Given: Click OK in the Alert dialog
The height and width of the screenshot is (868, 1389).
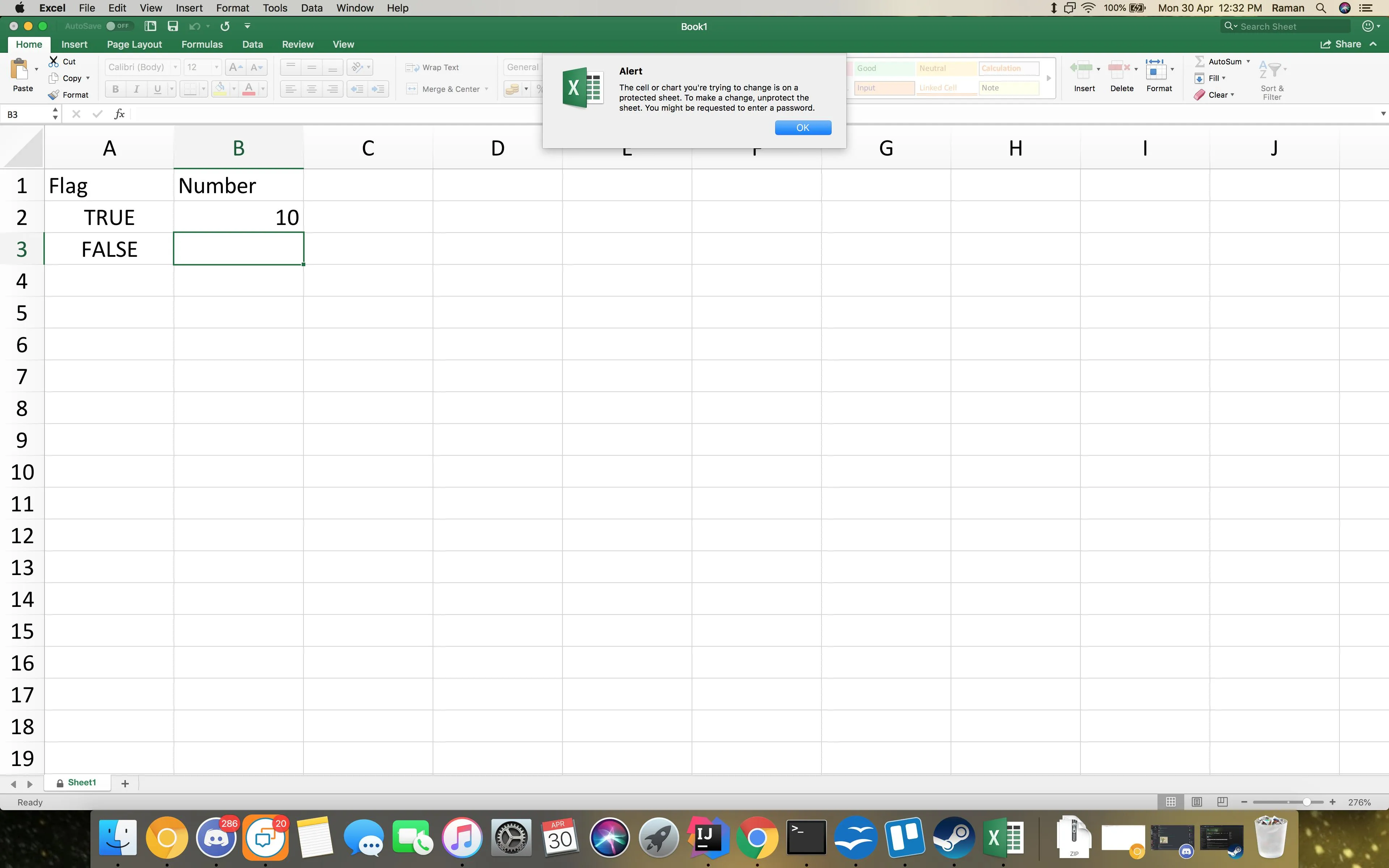Looking at the screenshot, I should [x=802, y=127].
